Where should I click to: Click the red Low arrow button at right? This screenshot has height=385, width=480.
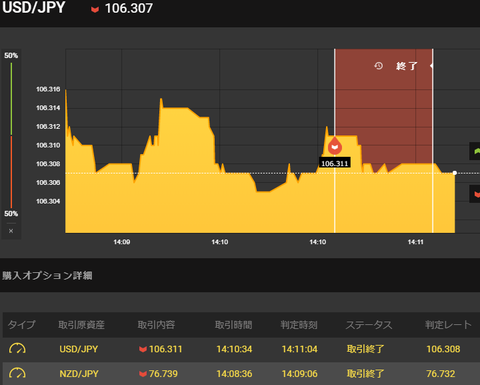click(475, 194)
